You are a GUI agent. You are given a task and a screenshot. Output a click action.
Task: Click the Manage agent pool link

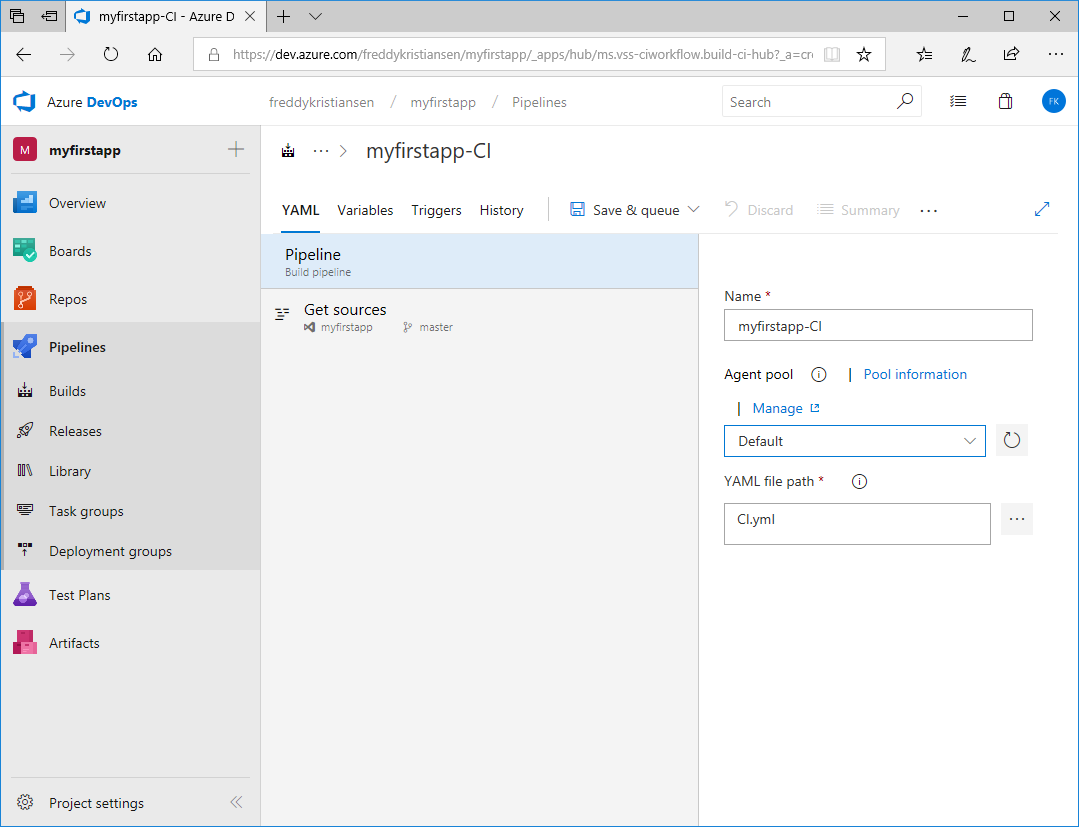click(777, 408)
